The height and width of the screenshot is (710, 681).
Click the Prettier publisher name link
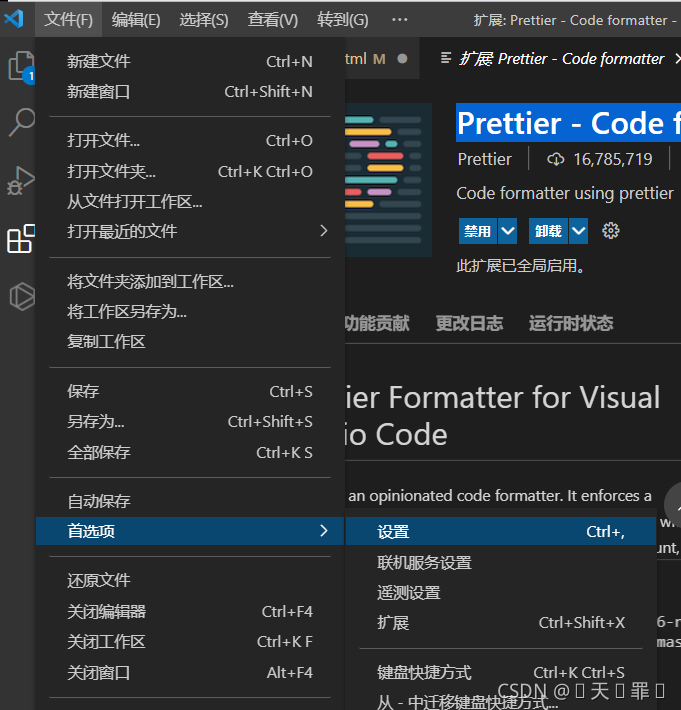click(x=484, y=159)
